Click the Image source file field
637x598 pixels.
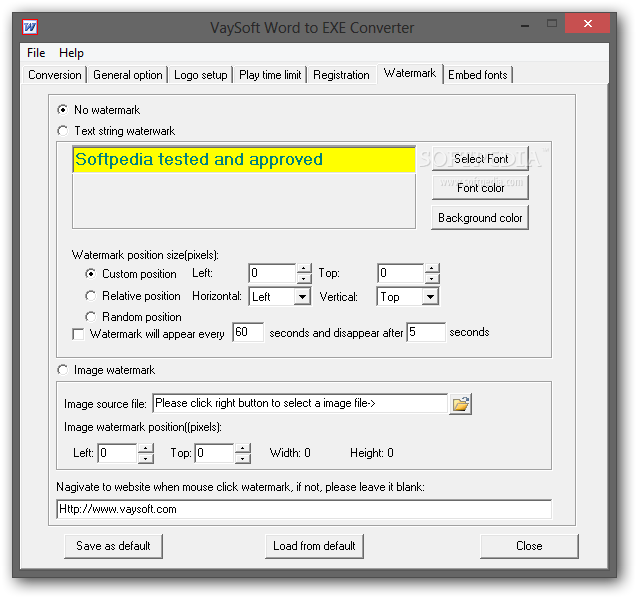coord(300,403)
